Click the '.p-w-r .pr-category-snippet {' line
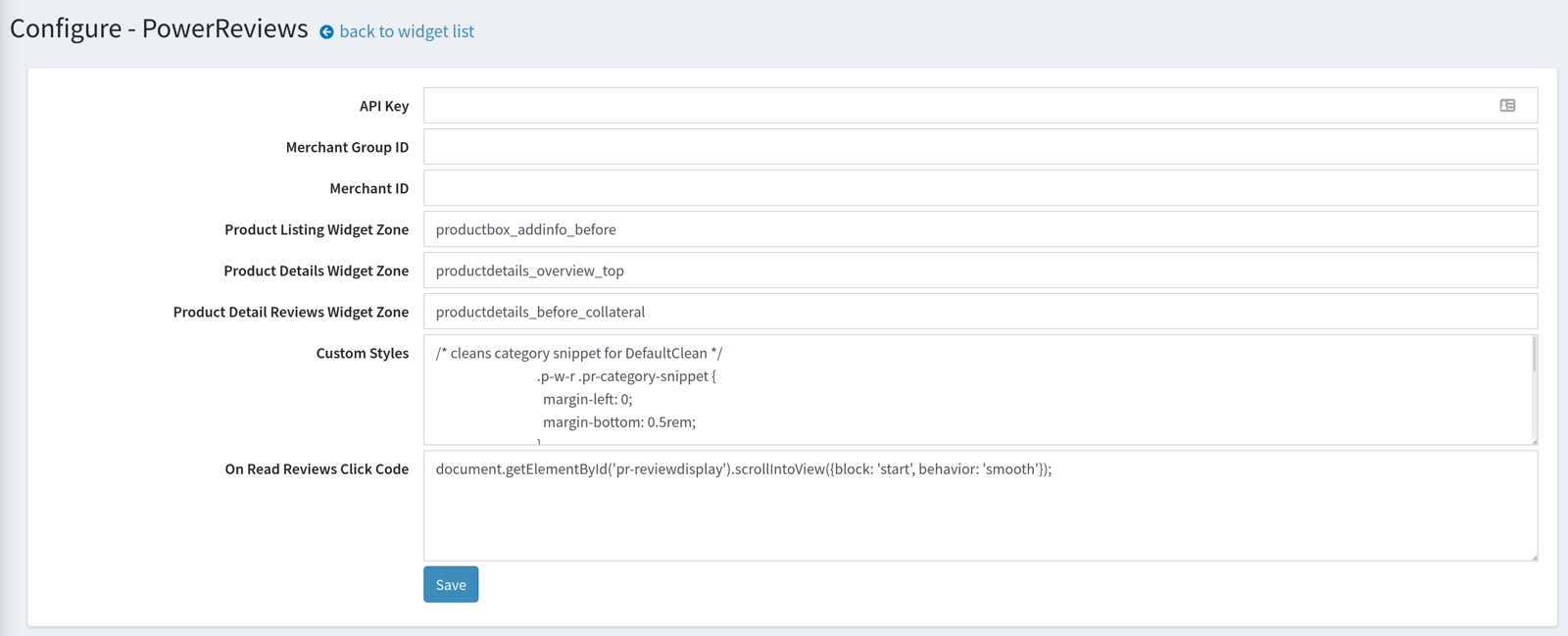The image size is (1568, 636). coord(627,376)
